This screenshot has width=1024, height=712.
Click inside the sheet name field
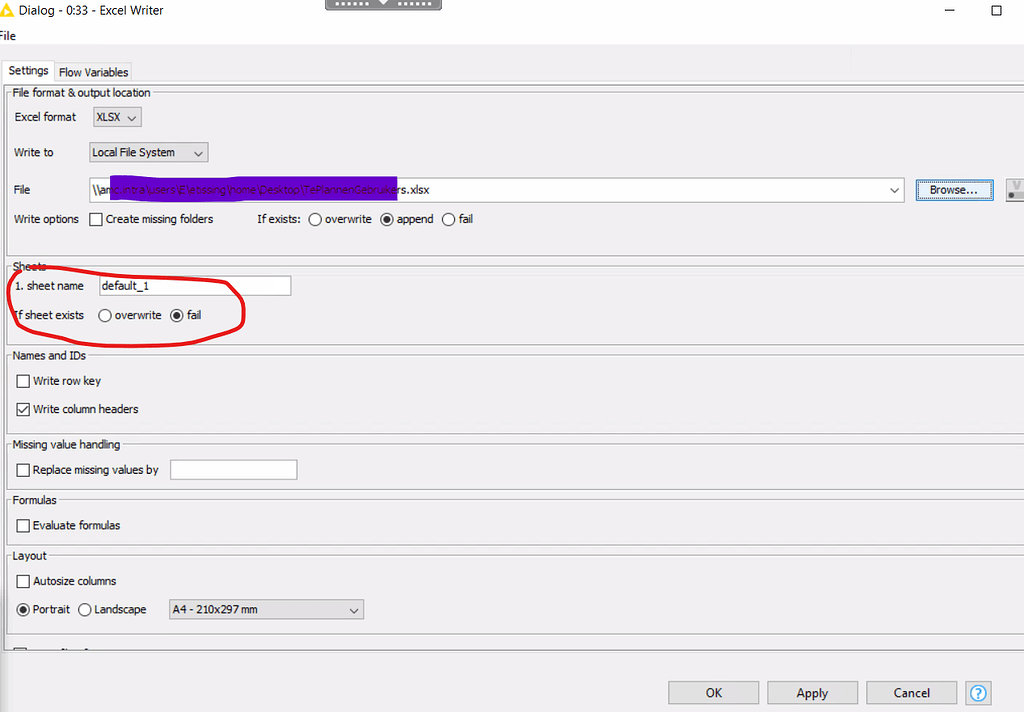point(195,286)
